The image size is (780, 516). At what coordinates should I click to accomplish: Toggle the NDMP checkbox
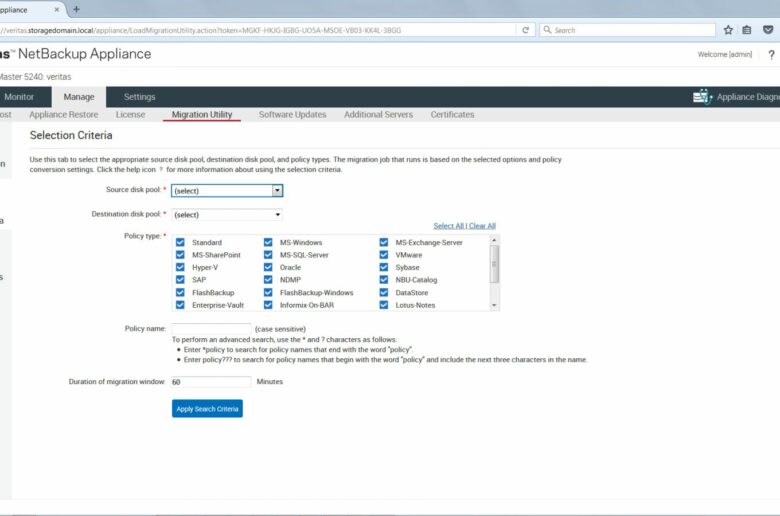(268, 280)
